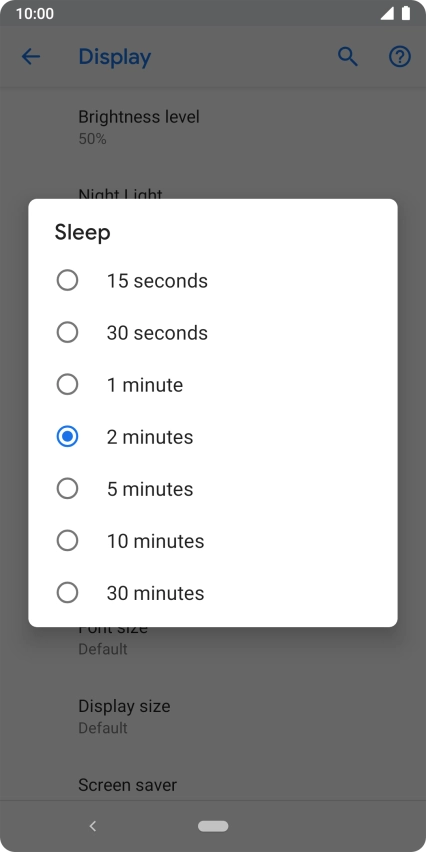The width and height of the screenshot is (426, 852).
Task: Tap the system back chevron in navigation bar
Action: click(x=92, y=826)
